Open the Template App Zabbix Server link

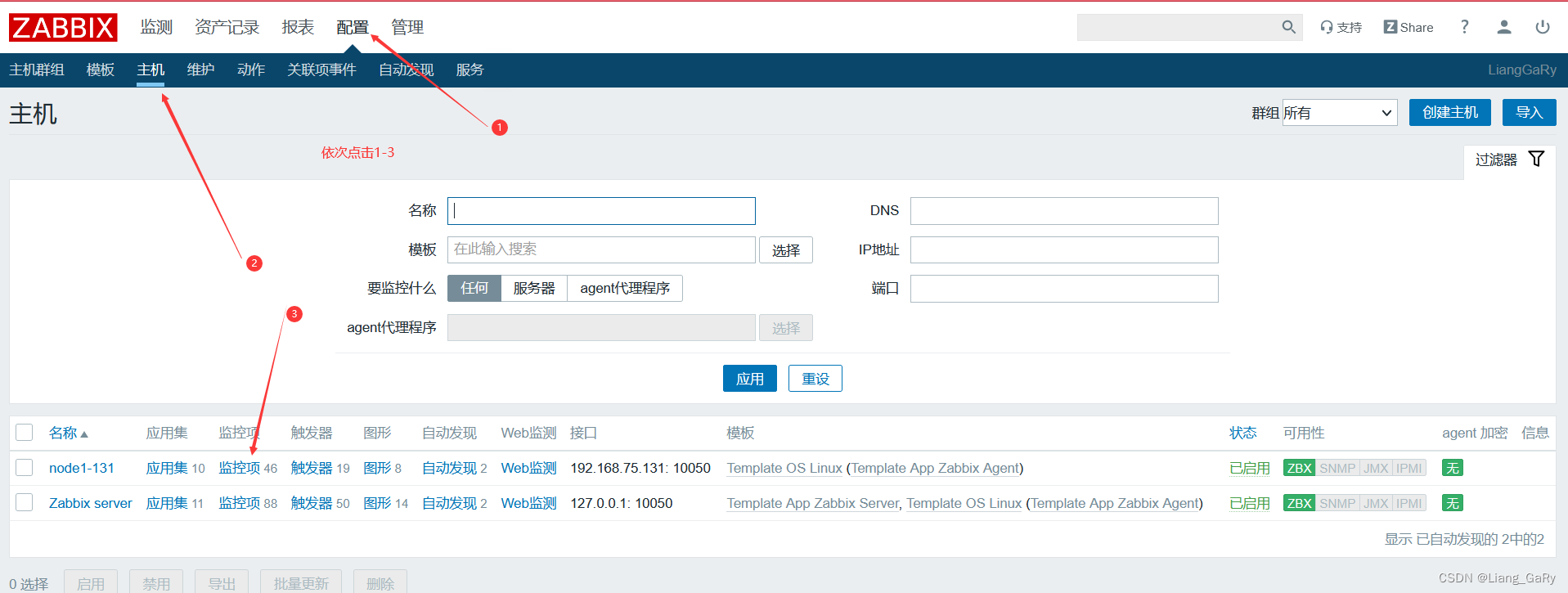point(813,503)
